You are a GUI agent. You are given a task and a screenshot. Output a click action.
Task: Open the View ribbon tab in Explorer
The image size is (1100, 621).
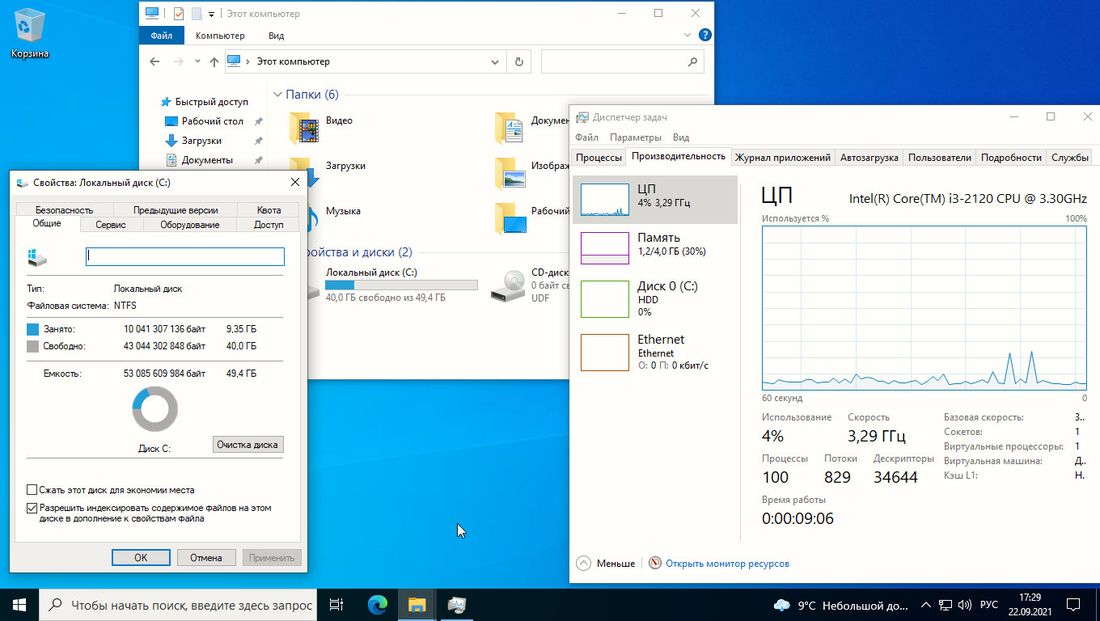(x=276, y=35)
